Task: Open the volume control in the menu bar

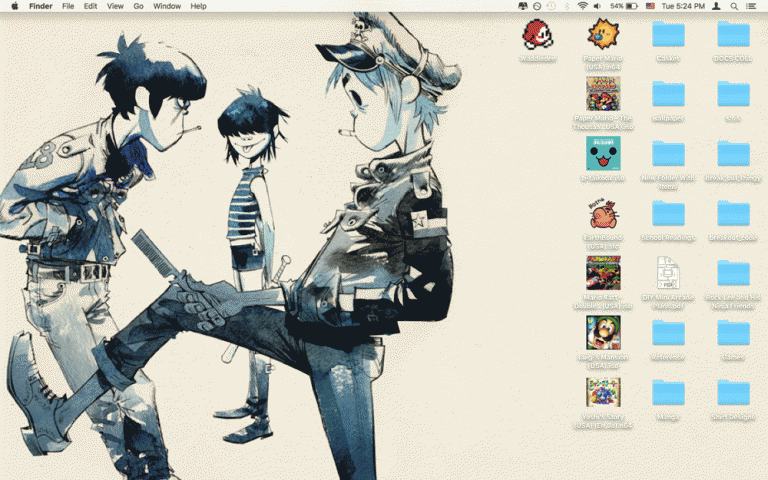Action: tap(597, 6)
